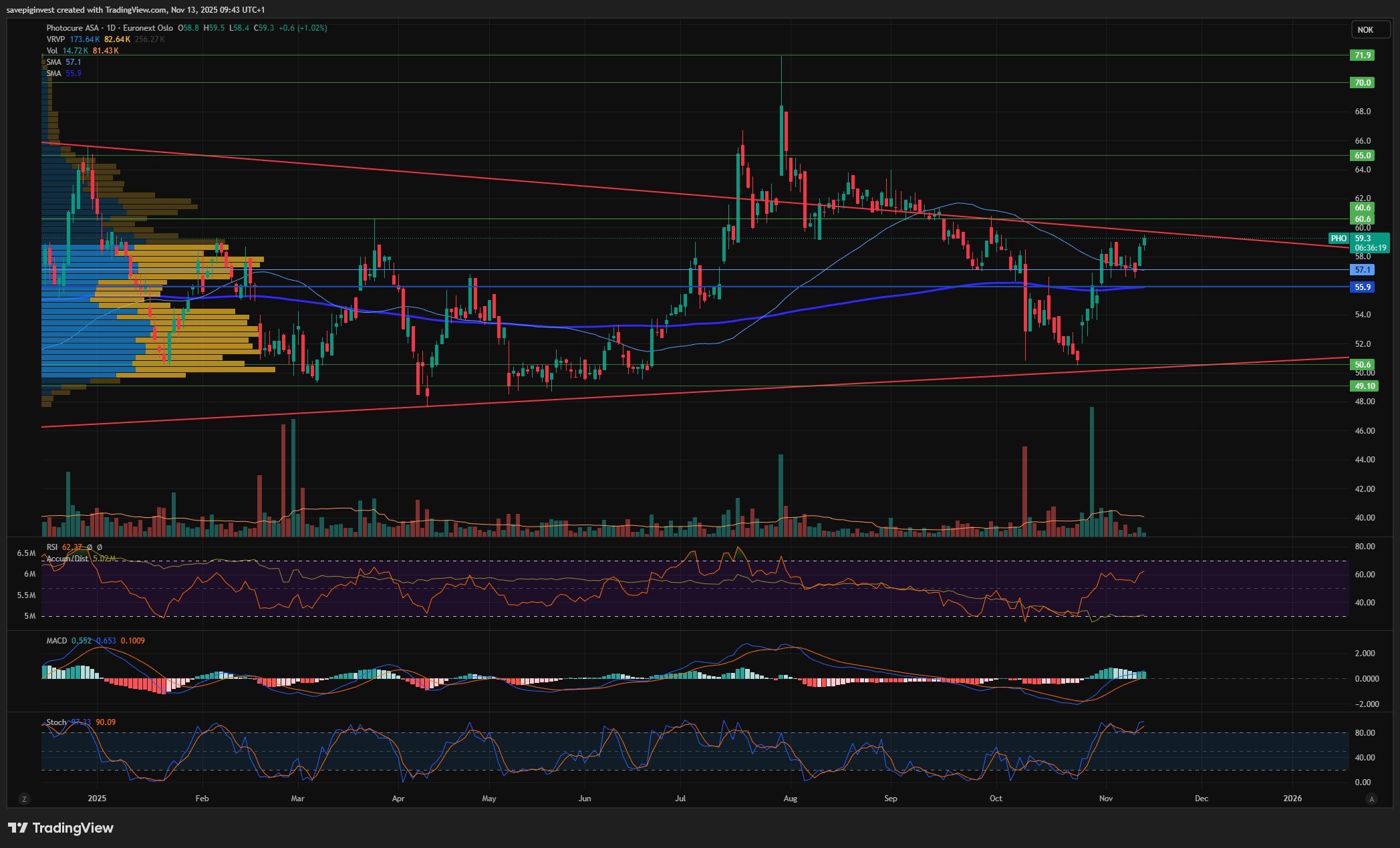
Task: Select the Vol indicator legend
Action: pyautogui.click(x=51, y=51)
